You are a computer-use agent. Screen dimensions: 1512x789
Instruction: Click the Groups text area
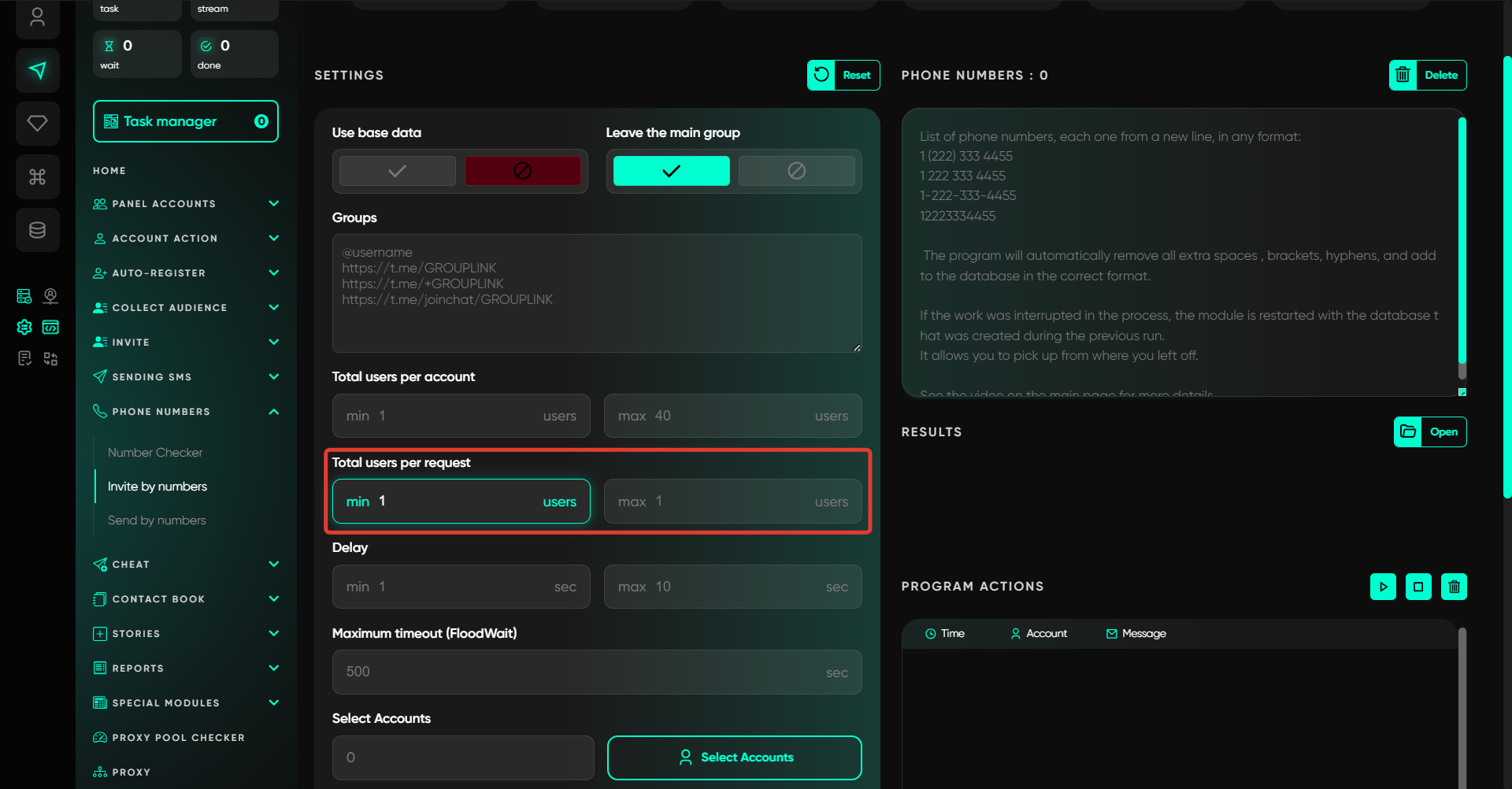(597, 293)
